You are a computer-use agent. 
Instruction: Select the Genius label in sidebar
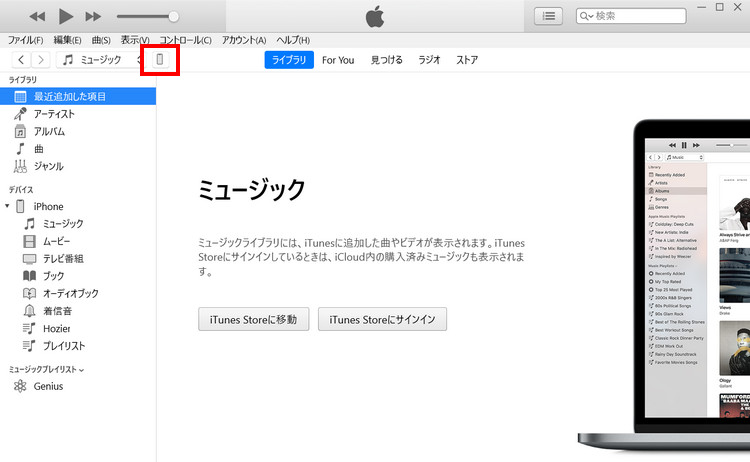48,386
